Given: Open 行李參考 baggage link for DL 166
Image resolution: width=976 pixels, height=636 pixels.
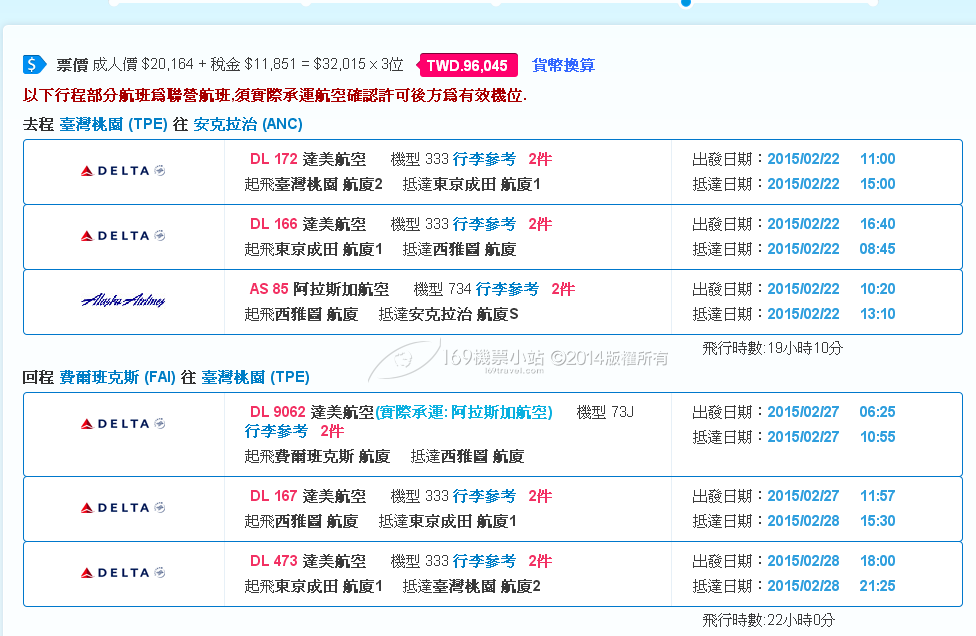Looking at the screenshot, I should pyautogui.click(x=484, y=224).
